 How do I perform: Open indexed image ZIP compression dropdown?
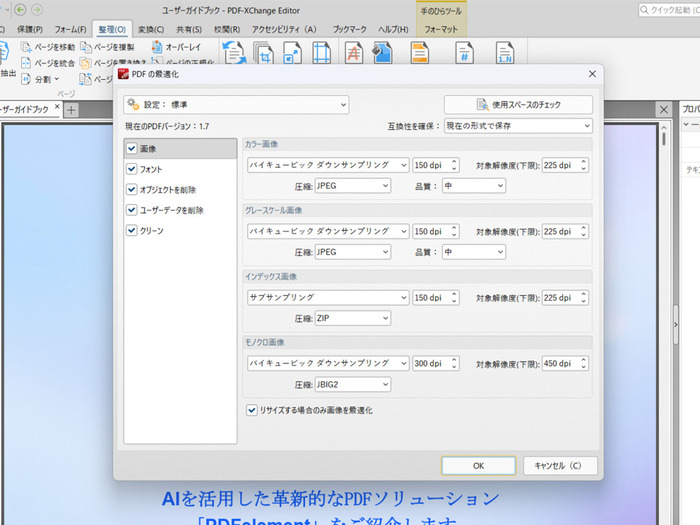point(353,318)
